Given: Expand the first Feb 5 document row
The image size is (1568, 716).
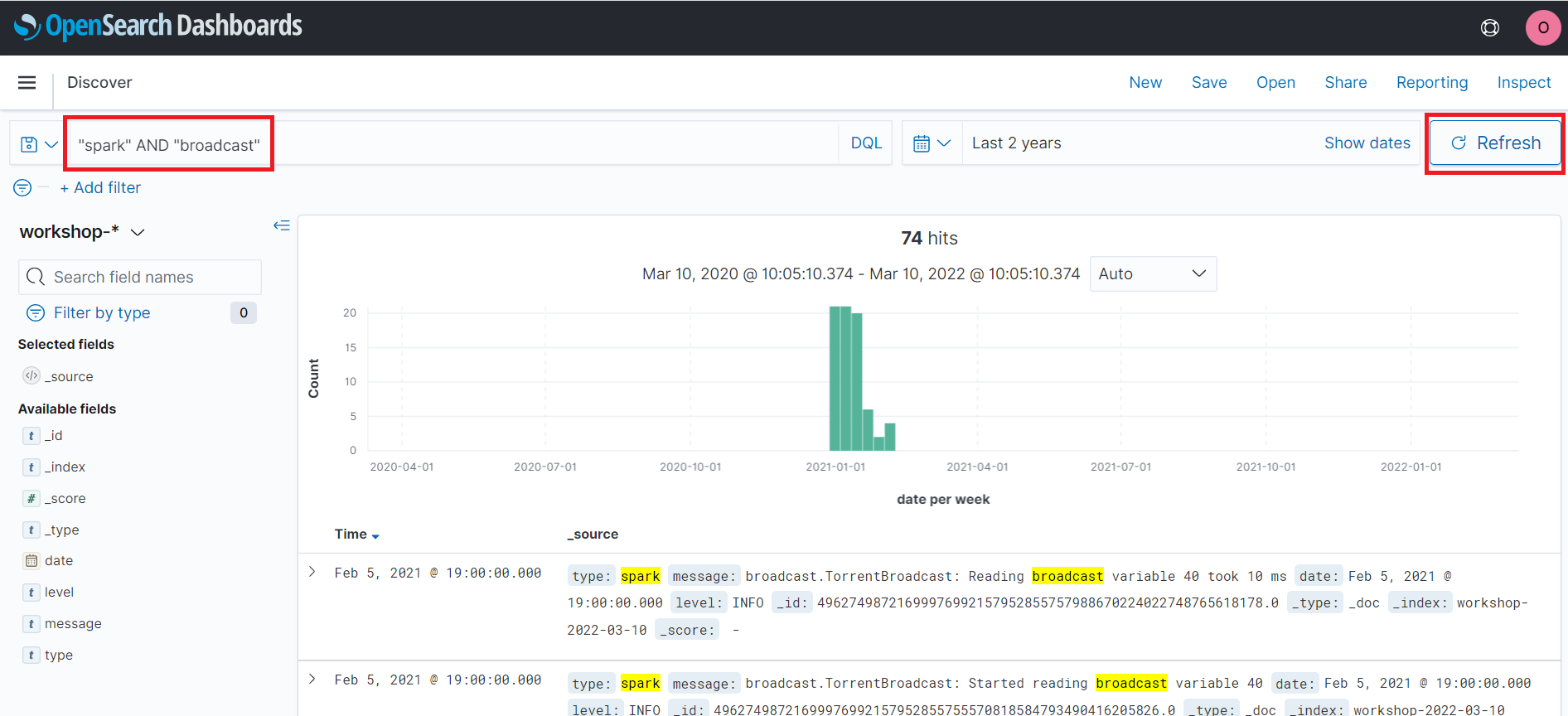Looking at the screenshot, I should (312, 572).
